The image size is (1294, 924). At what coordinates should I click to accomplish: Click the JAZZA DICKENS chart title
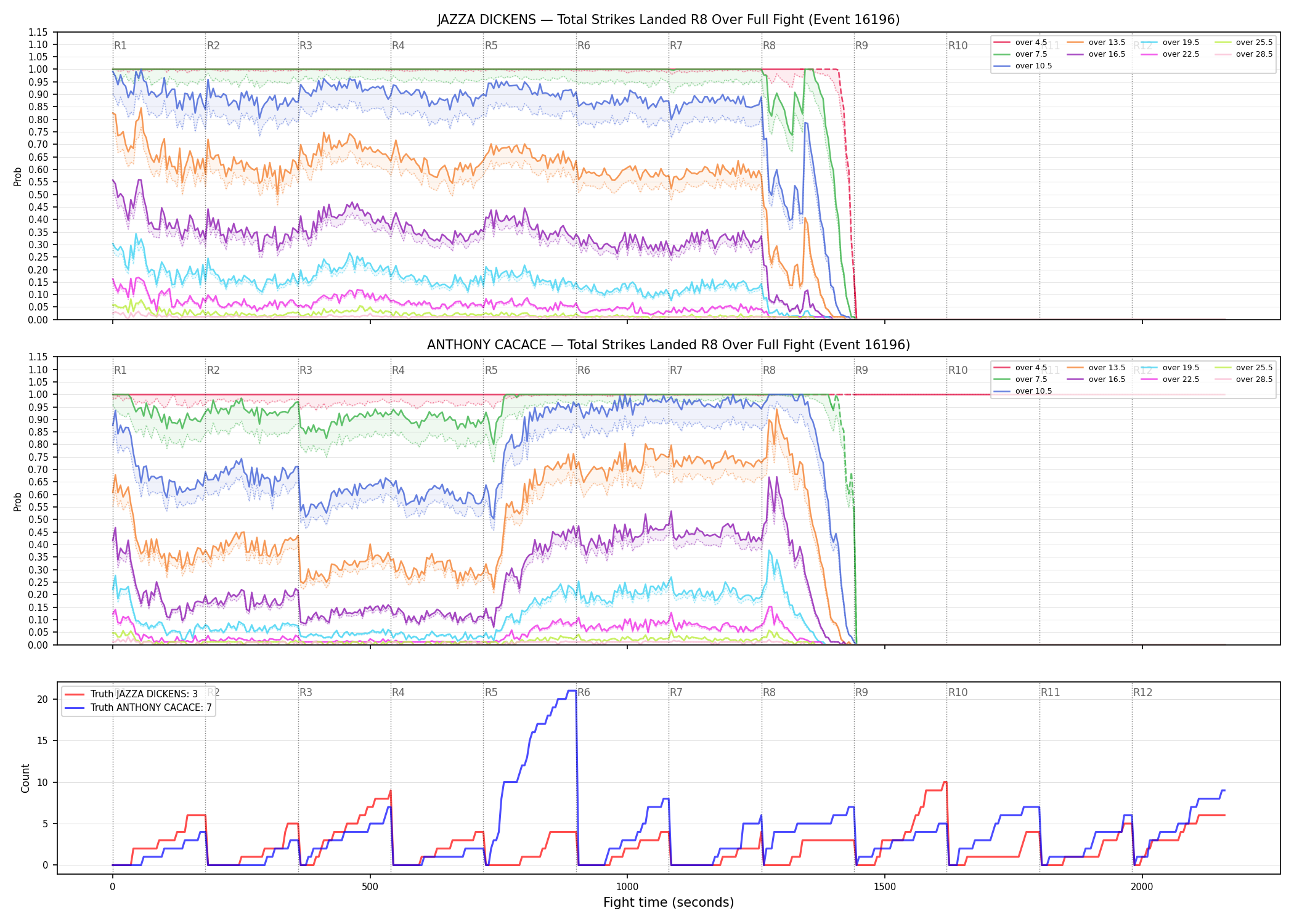[669, 20]
